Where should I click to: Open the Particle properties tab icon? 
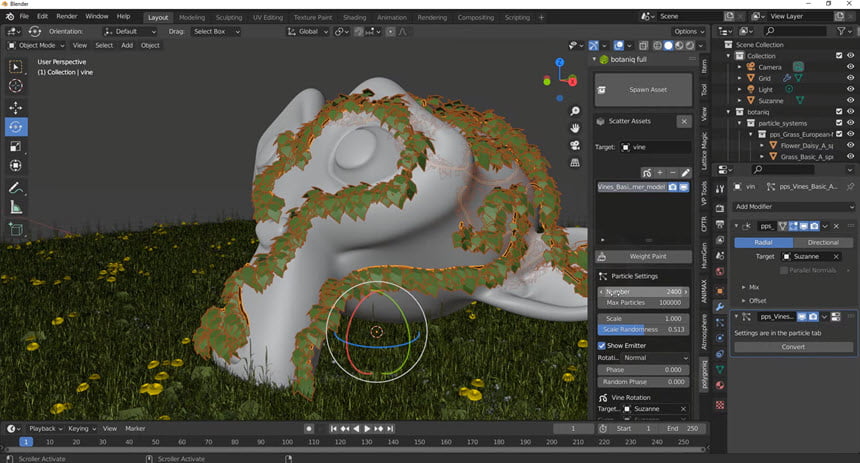(720, 323)
